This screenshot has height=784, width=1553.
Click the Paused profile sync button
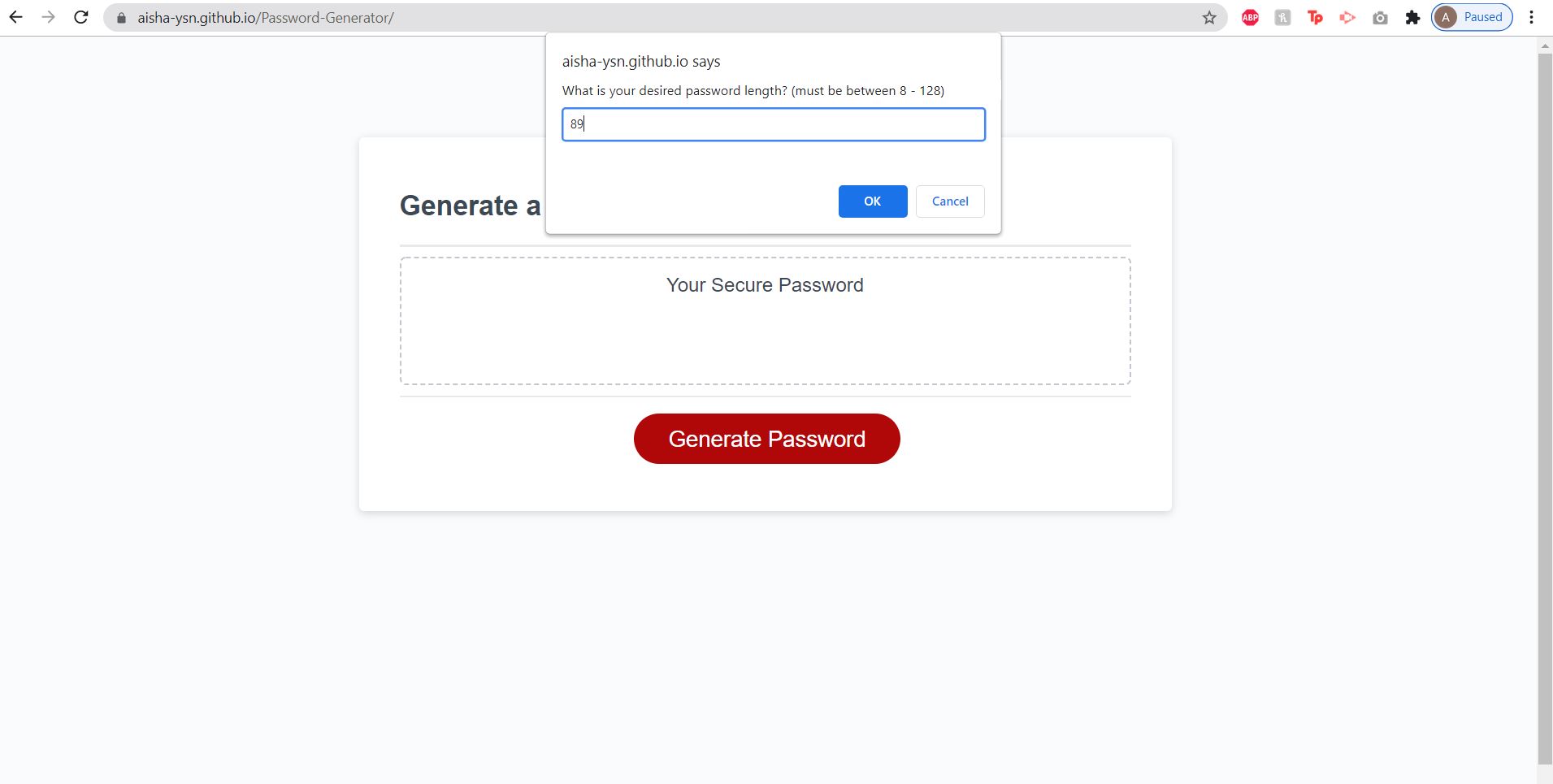pyautogui.click(x=1472, y=16)
